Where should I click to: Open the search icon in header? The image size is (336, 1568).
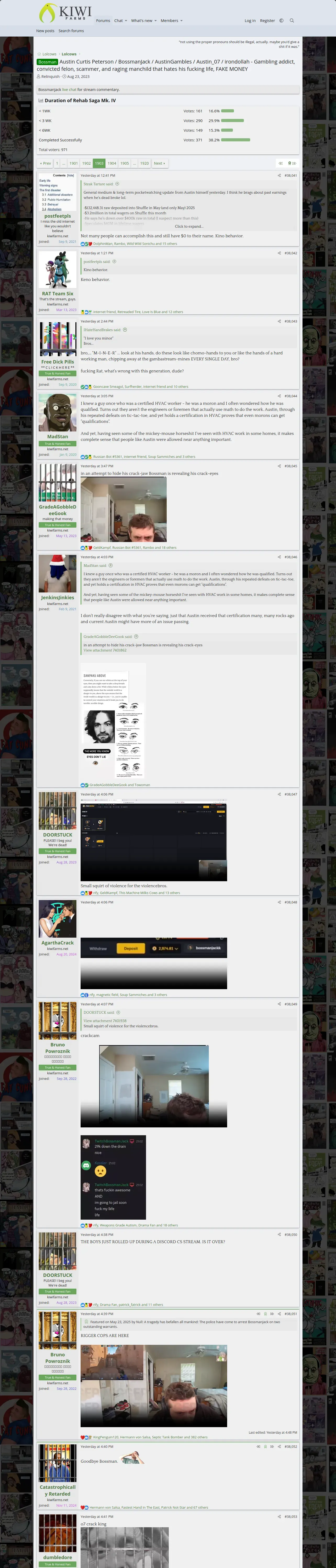(x=292, y=21)
